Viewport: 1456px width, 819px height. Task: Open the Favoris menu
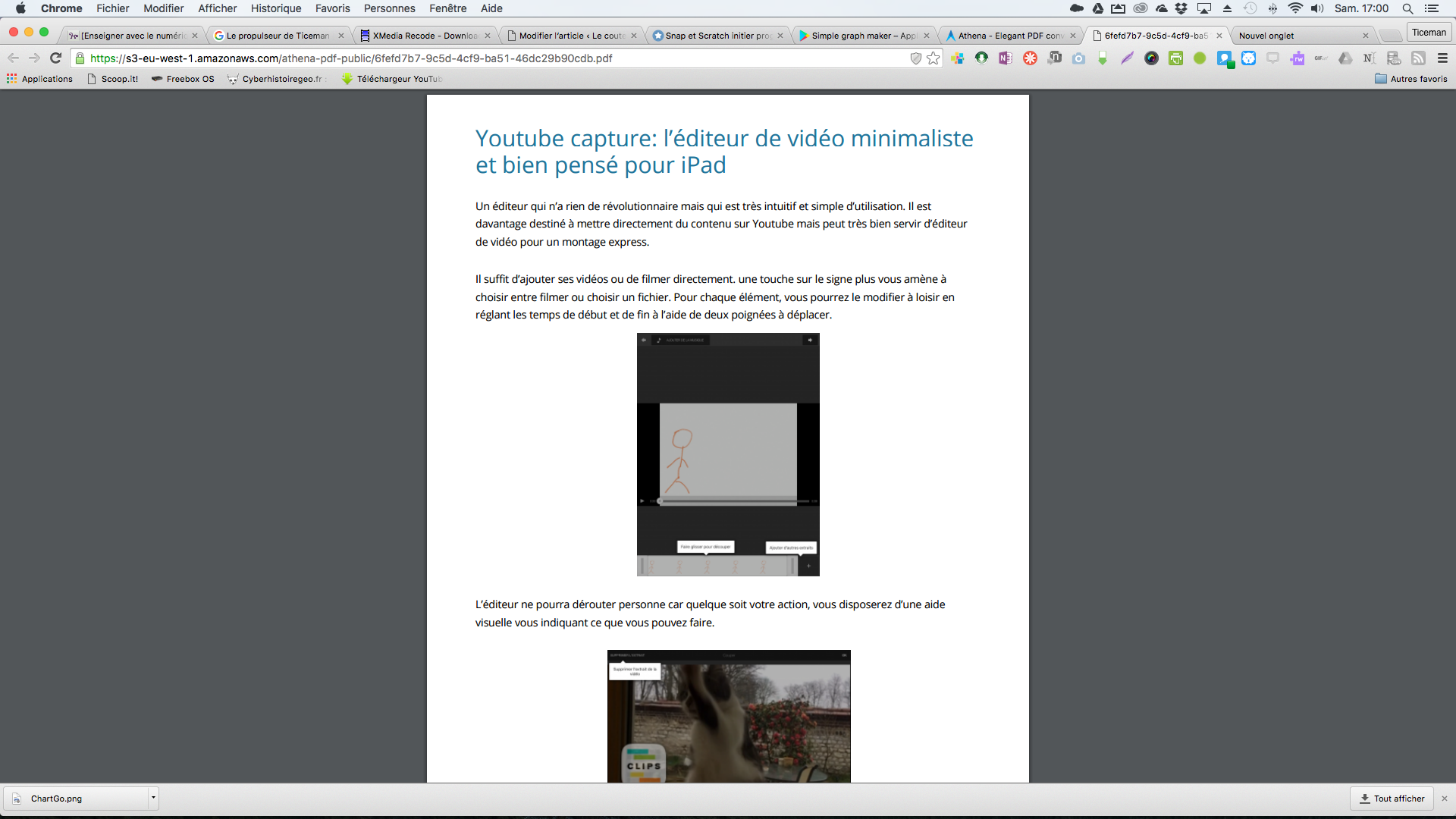click(x=333, y=8)
